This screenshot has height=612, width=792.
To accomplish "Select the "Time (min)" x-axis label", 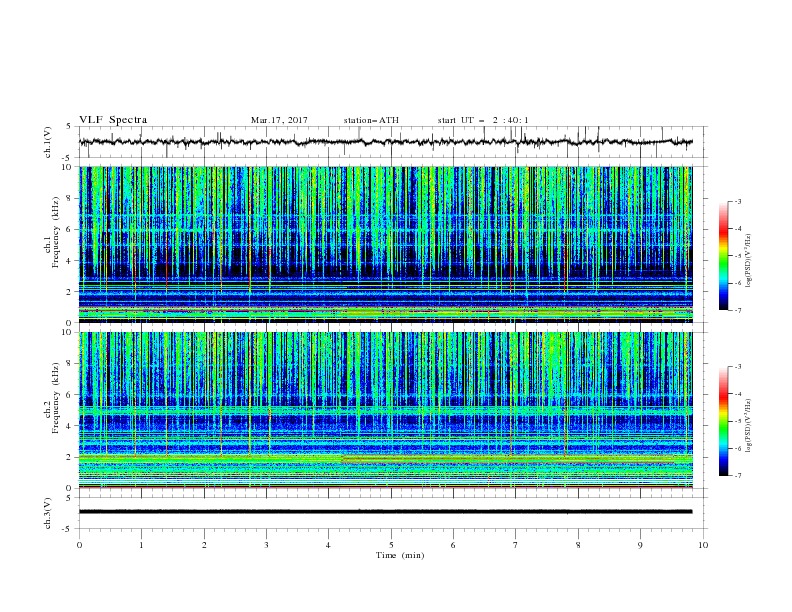I will (400, 555).
